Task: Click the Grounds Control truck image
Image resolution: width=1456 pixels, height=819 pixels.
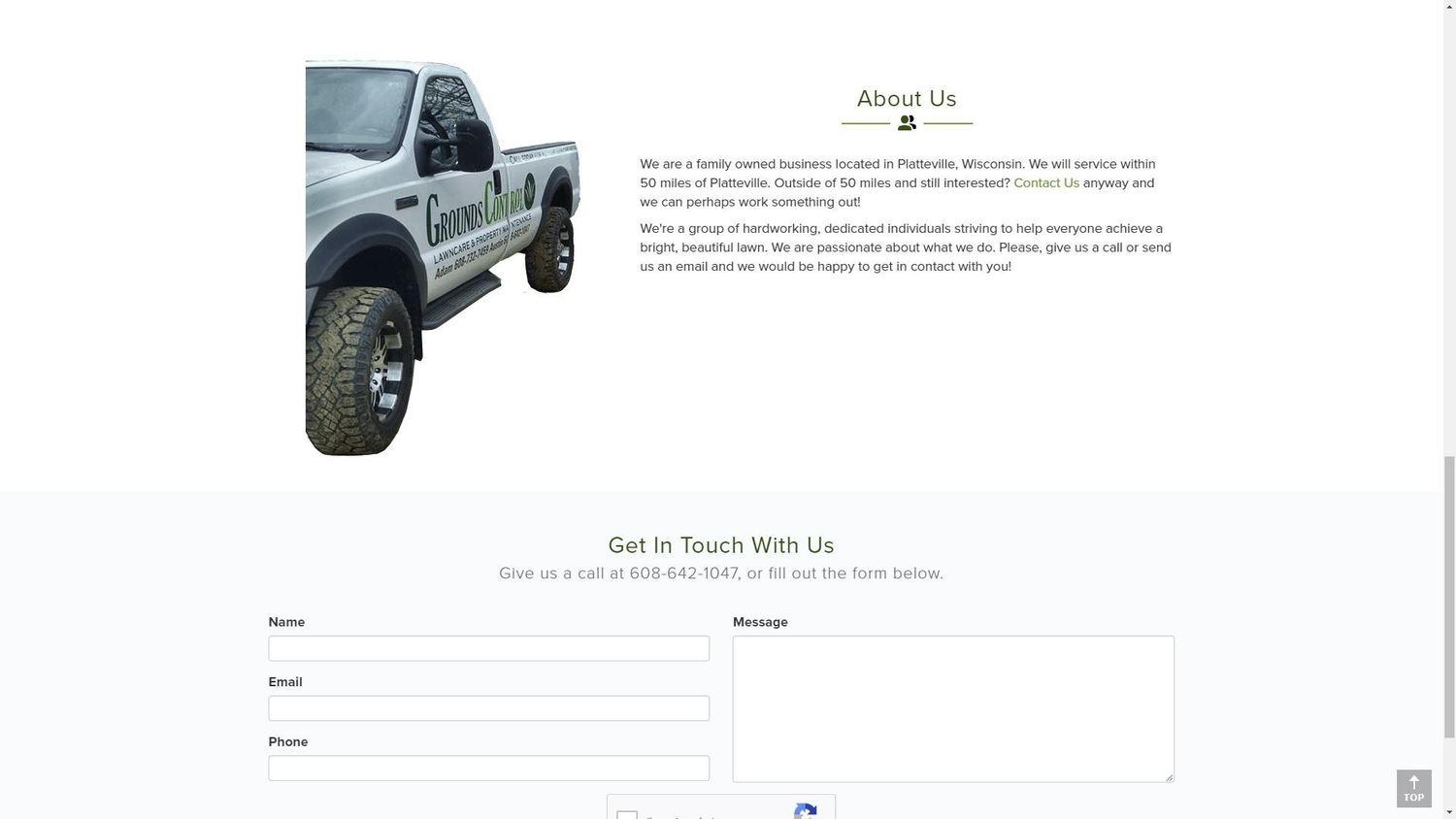Action: (x=443, y=257)
